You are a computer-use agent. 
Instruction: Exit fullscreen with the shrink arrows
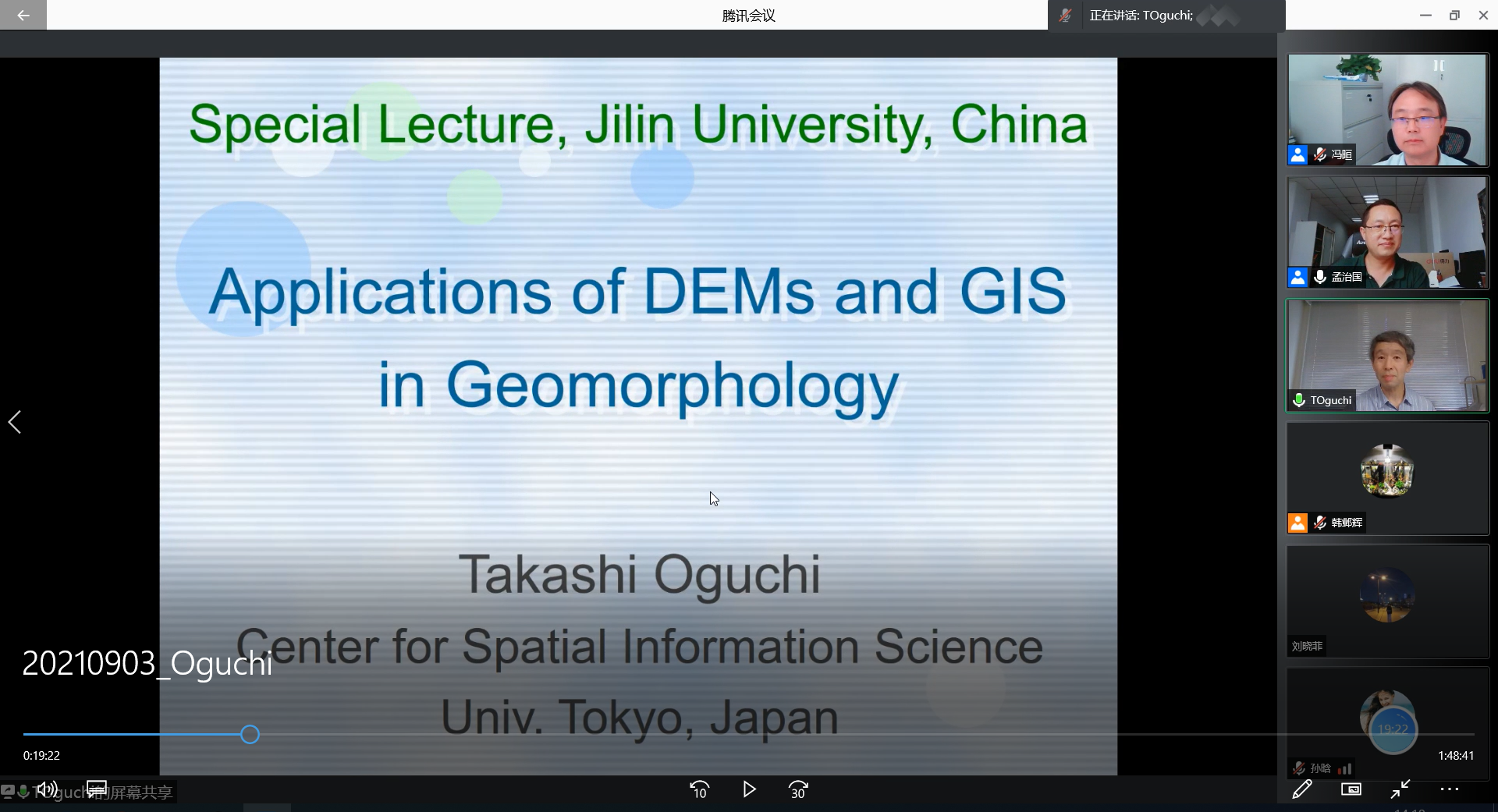click(1400, 789)
